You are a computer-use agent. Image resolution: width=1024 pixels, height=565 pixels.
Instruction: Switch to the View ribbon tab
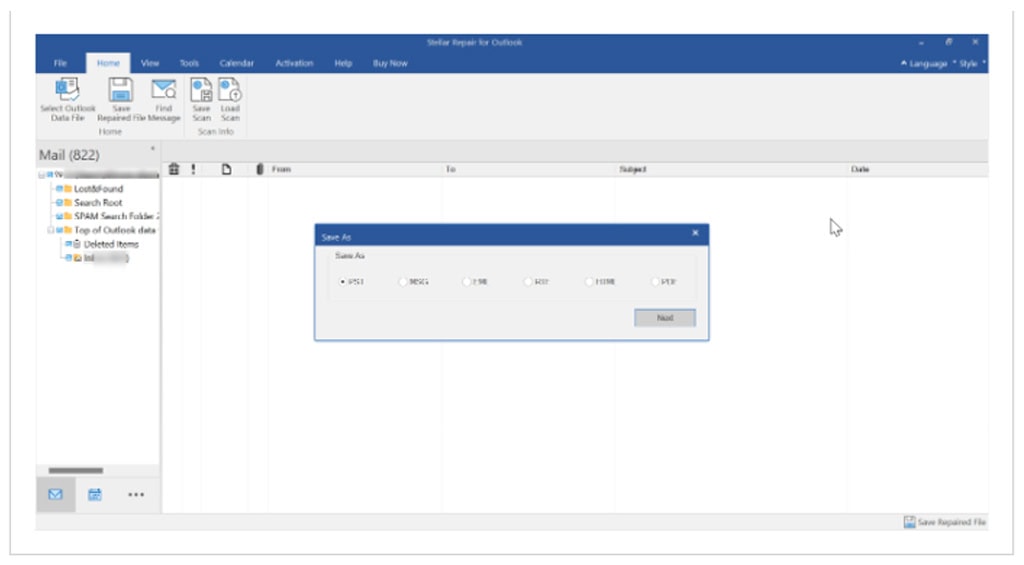point(150,63)
